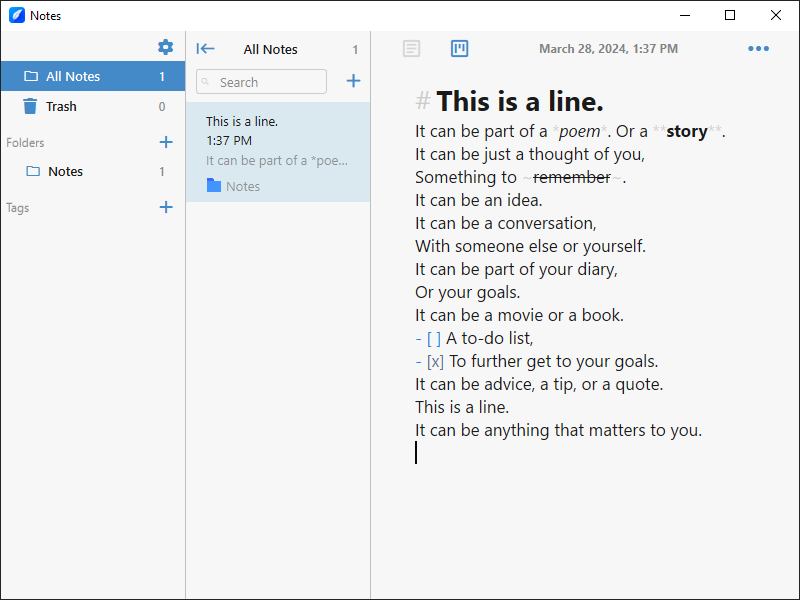Add a new folder with plus icon
Screen dimensions: 800x600
[x=166, y=142]
